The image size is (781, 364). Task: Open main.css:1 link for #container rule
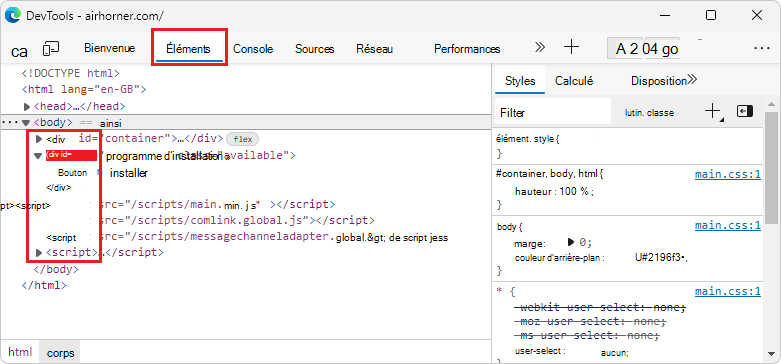(x=728, y=175)
